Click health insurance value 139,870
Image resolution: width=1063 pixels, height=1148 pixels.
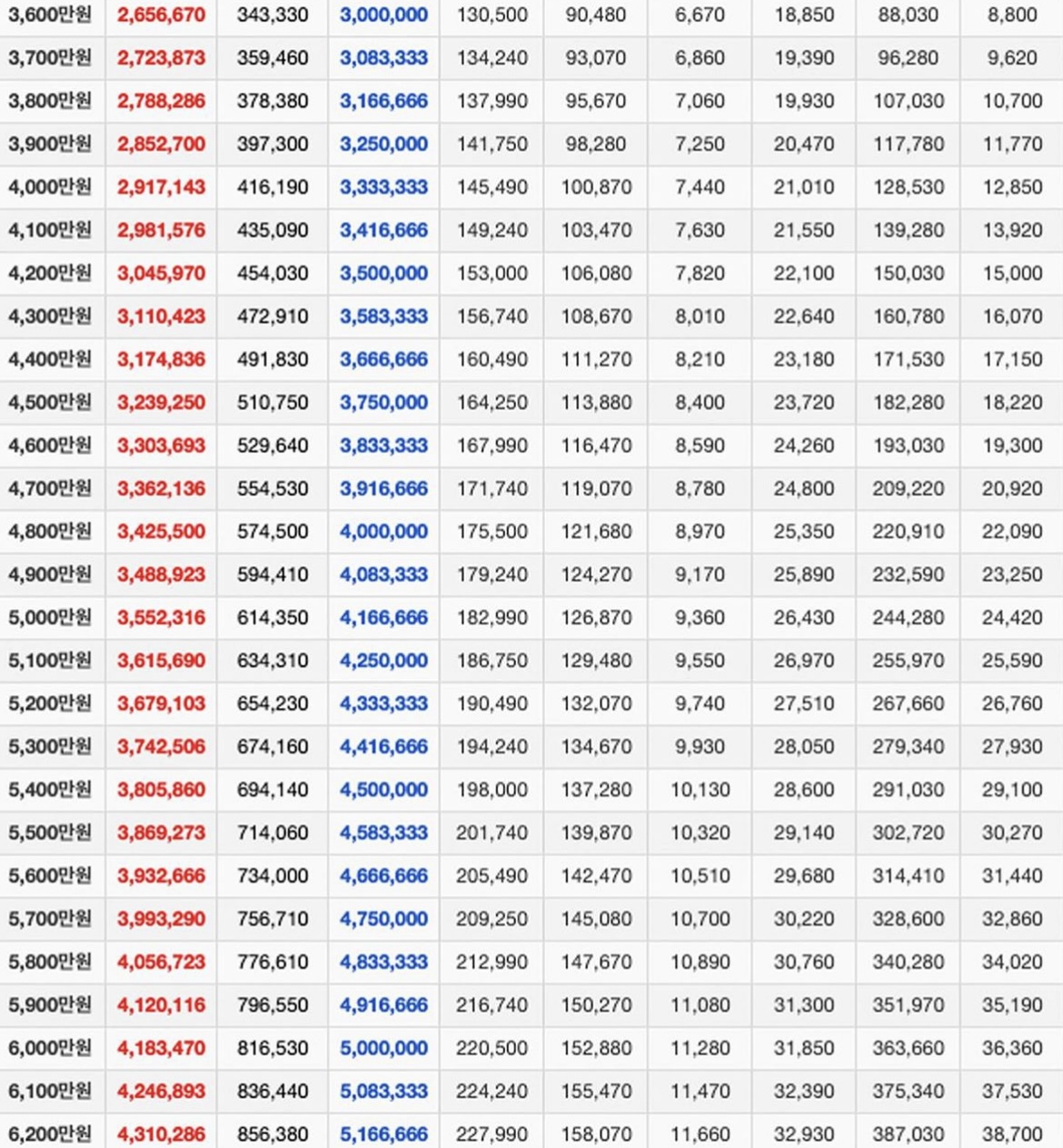coord(596,833)
